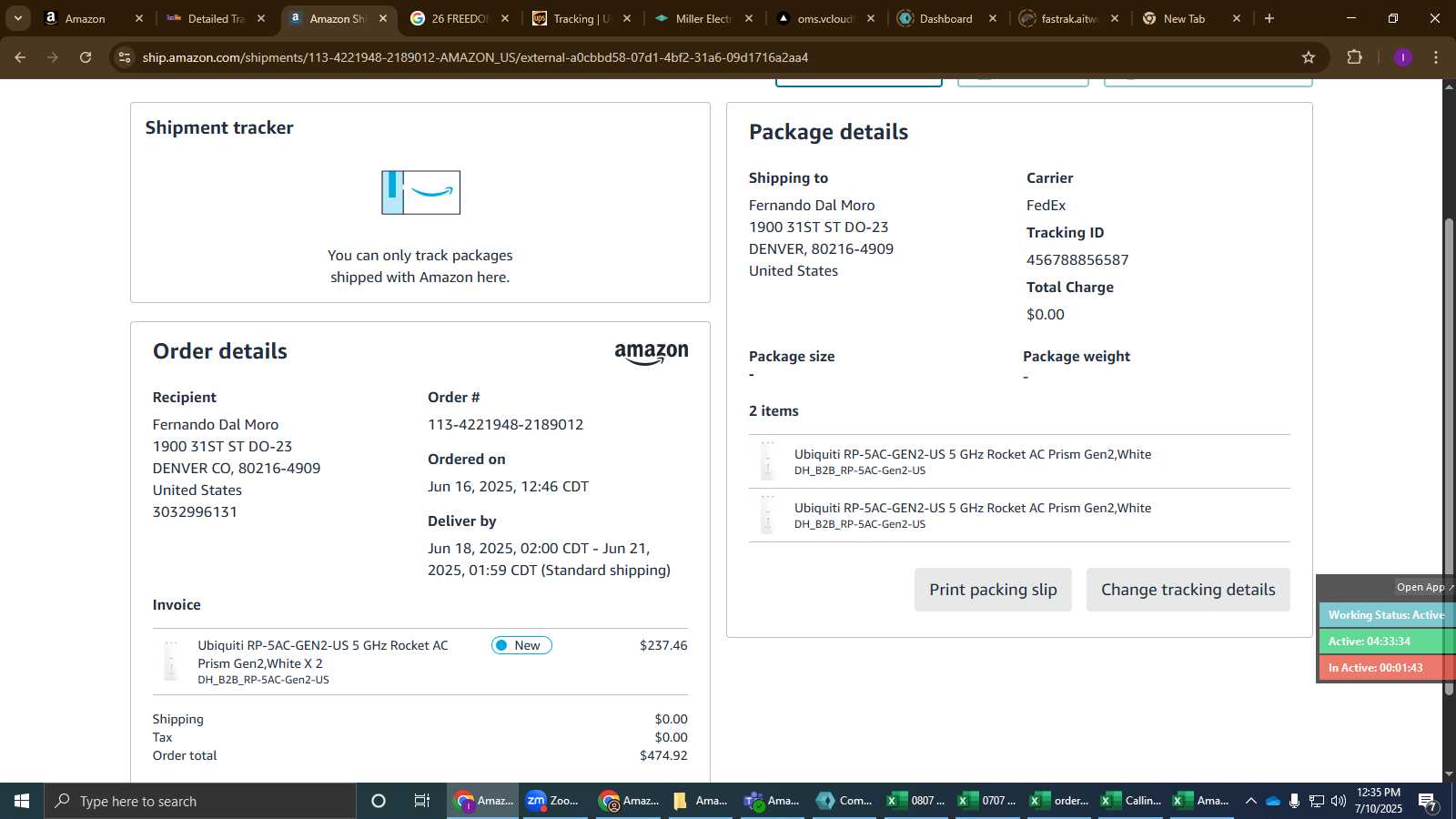The width and height of the screenshot is (1456, 819).
Task: Open a new tab with the plus button
Action: [x=1269, y=18]
